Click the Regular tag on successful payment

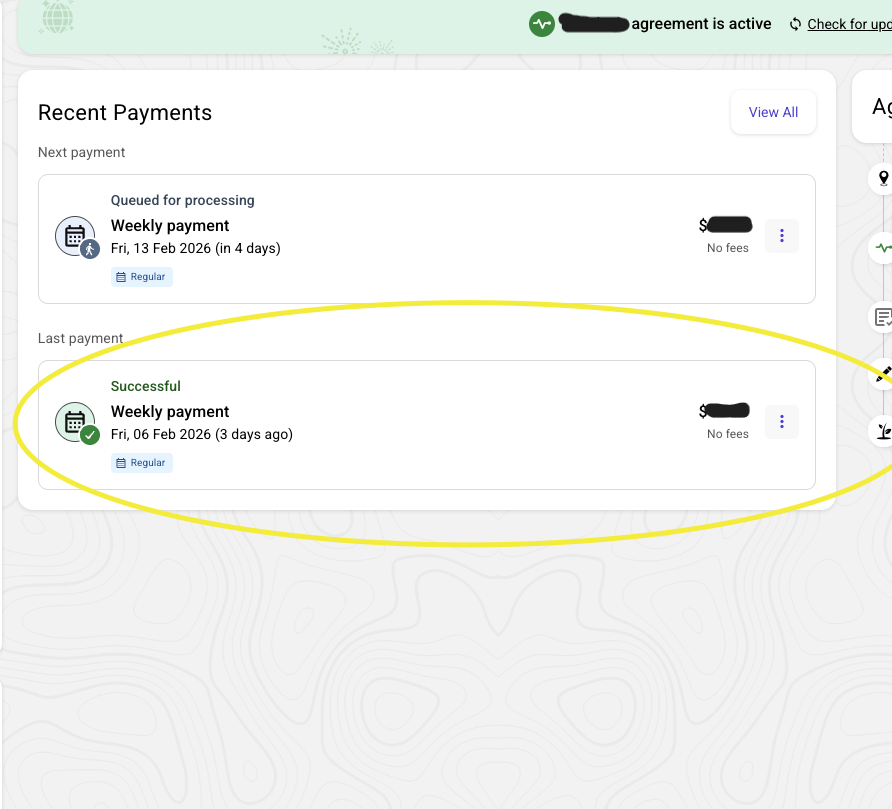pyautogui.click(x=142, y=463)
